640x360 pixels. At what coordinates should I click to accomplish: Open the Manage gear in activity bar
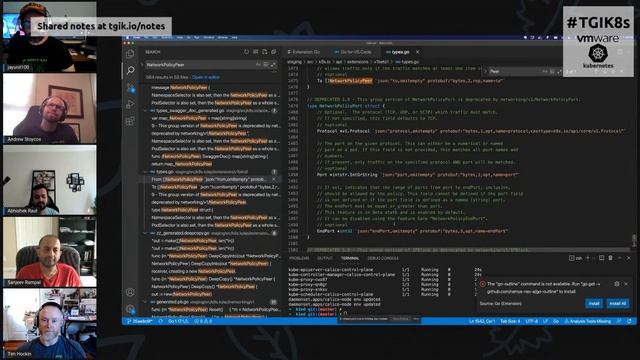(x=130, y=309)
